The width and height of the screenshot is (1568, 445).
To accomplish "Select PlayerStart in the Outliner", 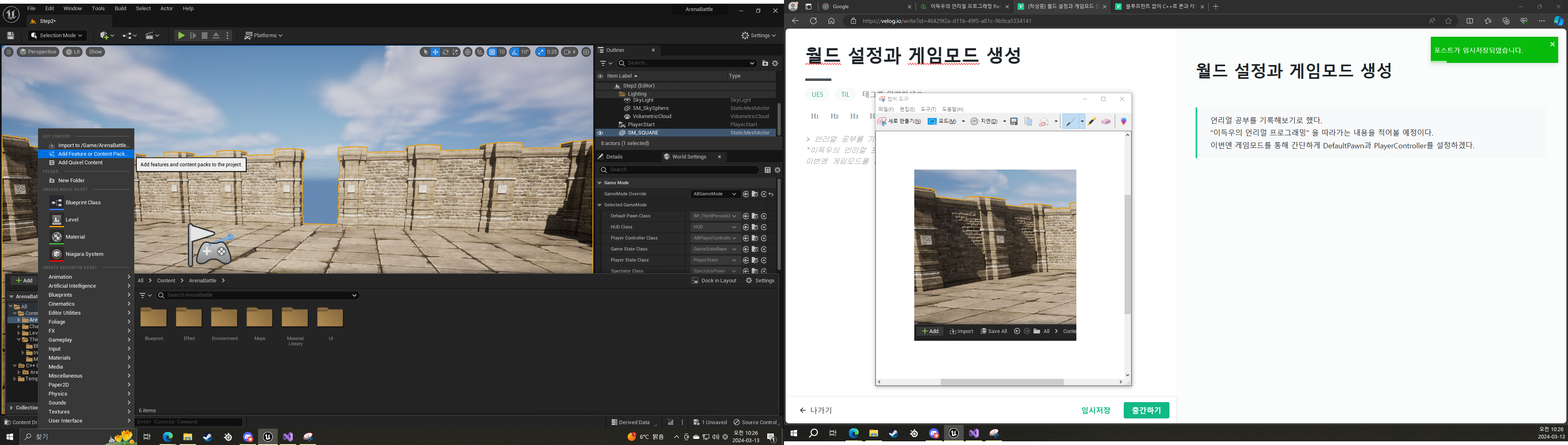I will [641, 125].
